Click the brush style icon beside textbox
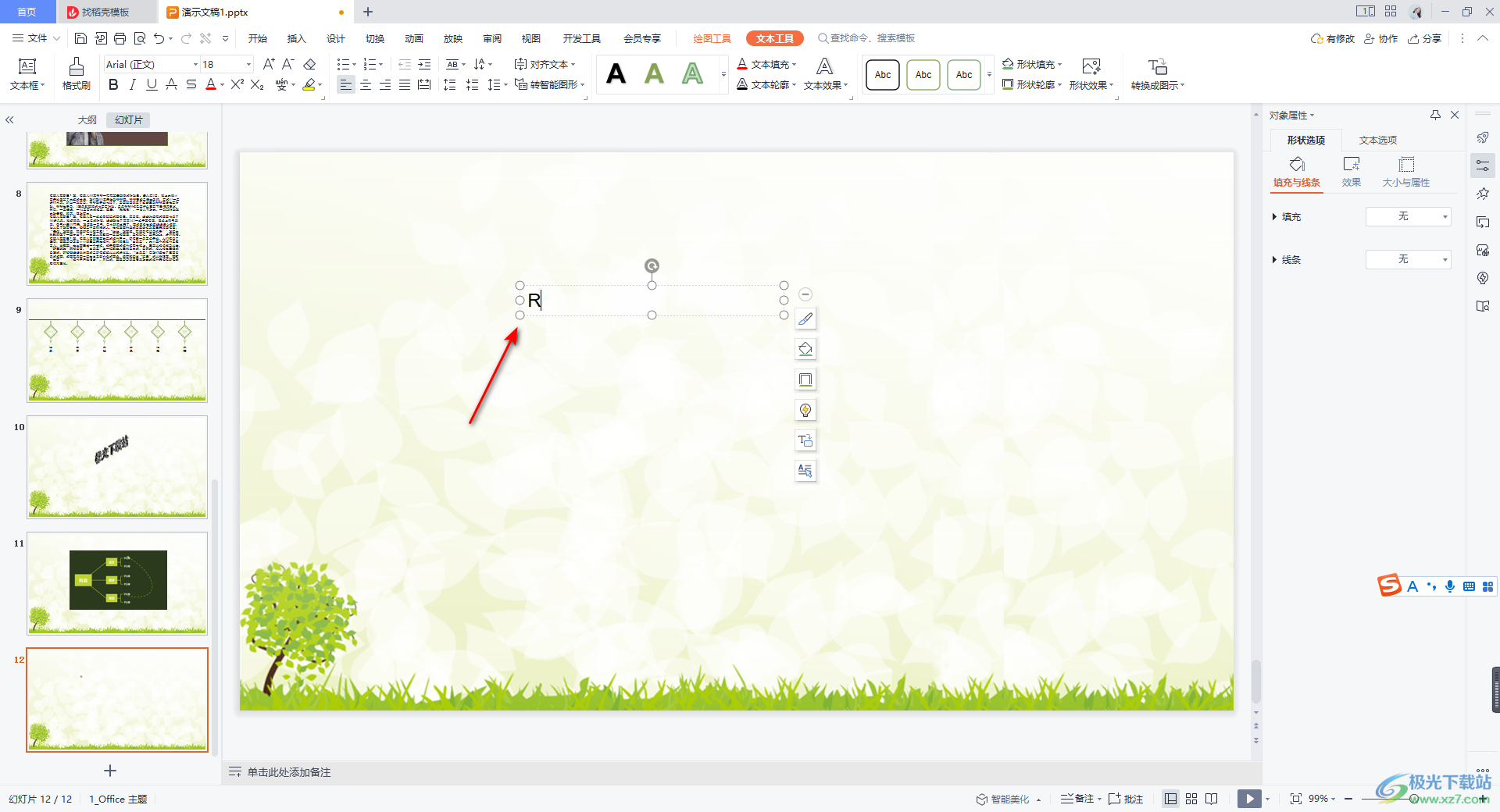Screen dimensions: 1500x812 pos(805,319)
